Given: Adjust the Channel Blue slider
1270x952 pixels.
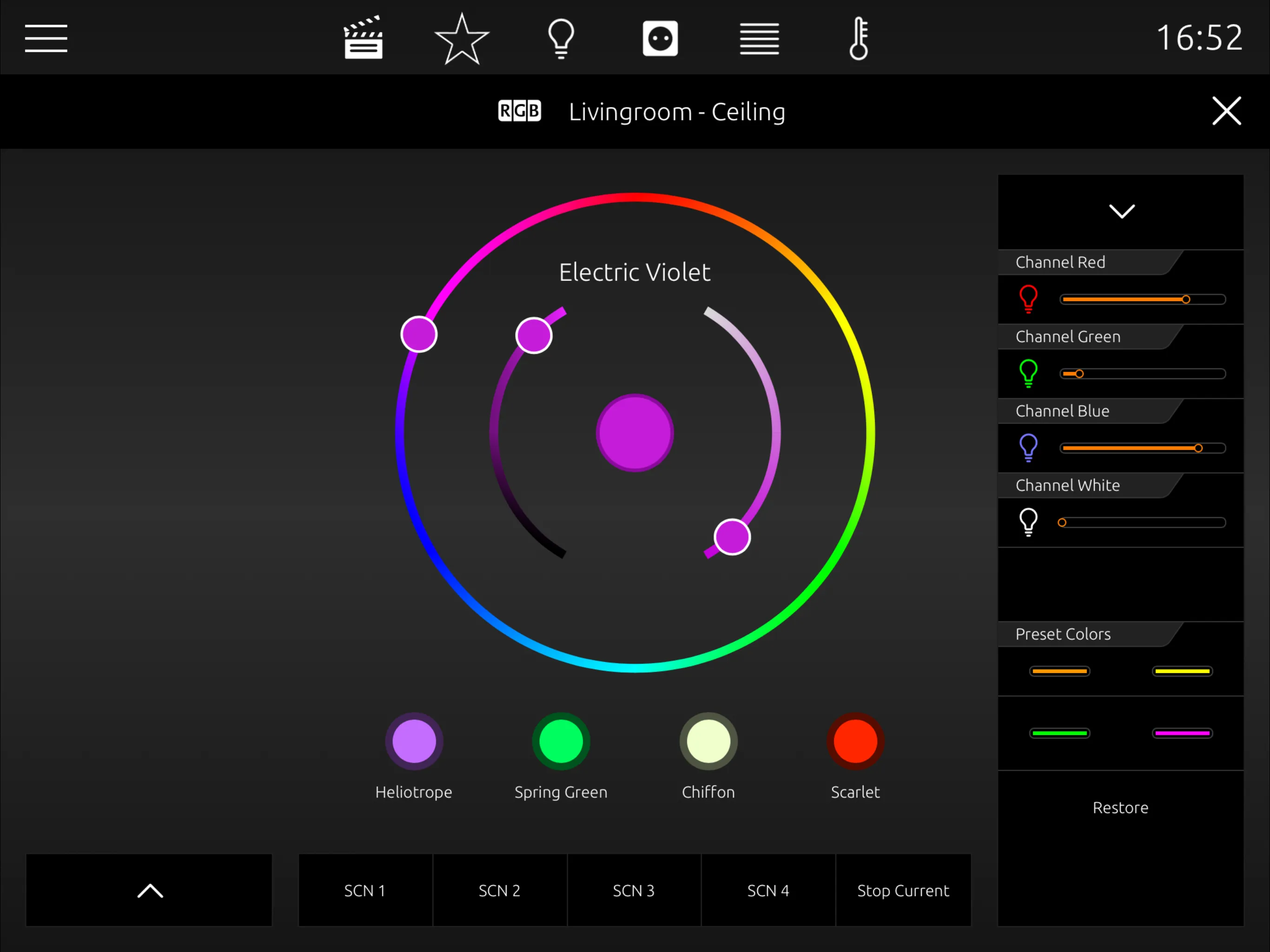Looking at the screenshot, I should coord(1143,448).
